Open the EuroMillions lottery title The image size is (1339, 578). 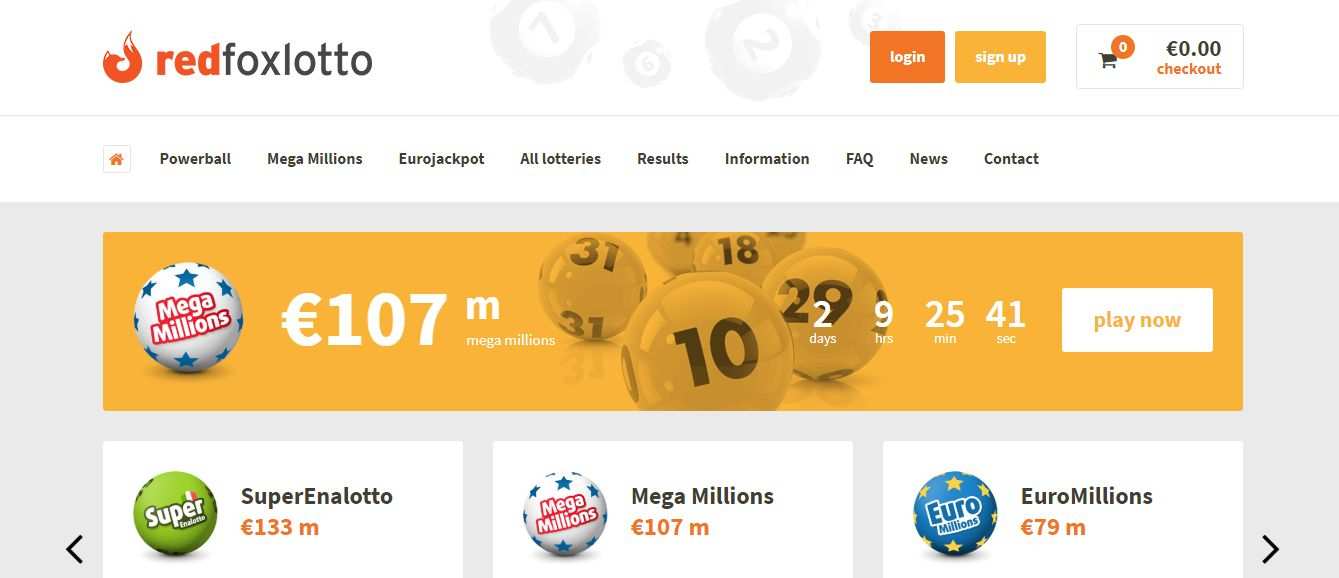(1086, 496)
